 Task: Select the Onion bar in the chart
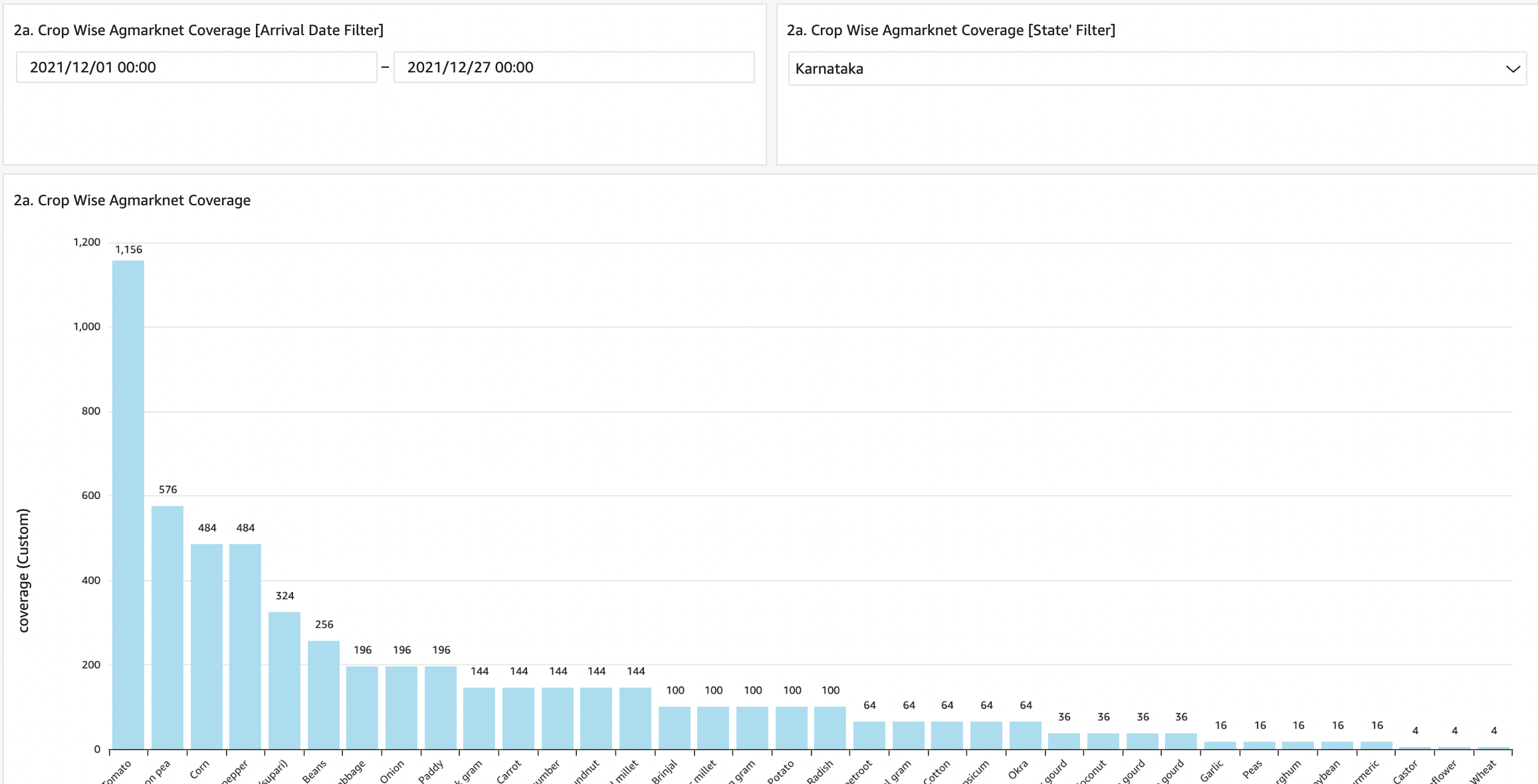point(401,707)
